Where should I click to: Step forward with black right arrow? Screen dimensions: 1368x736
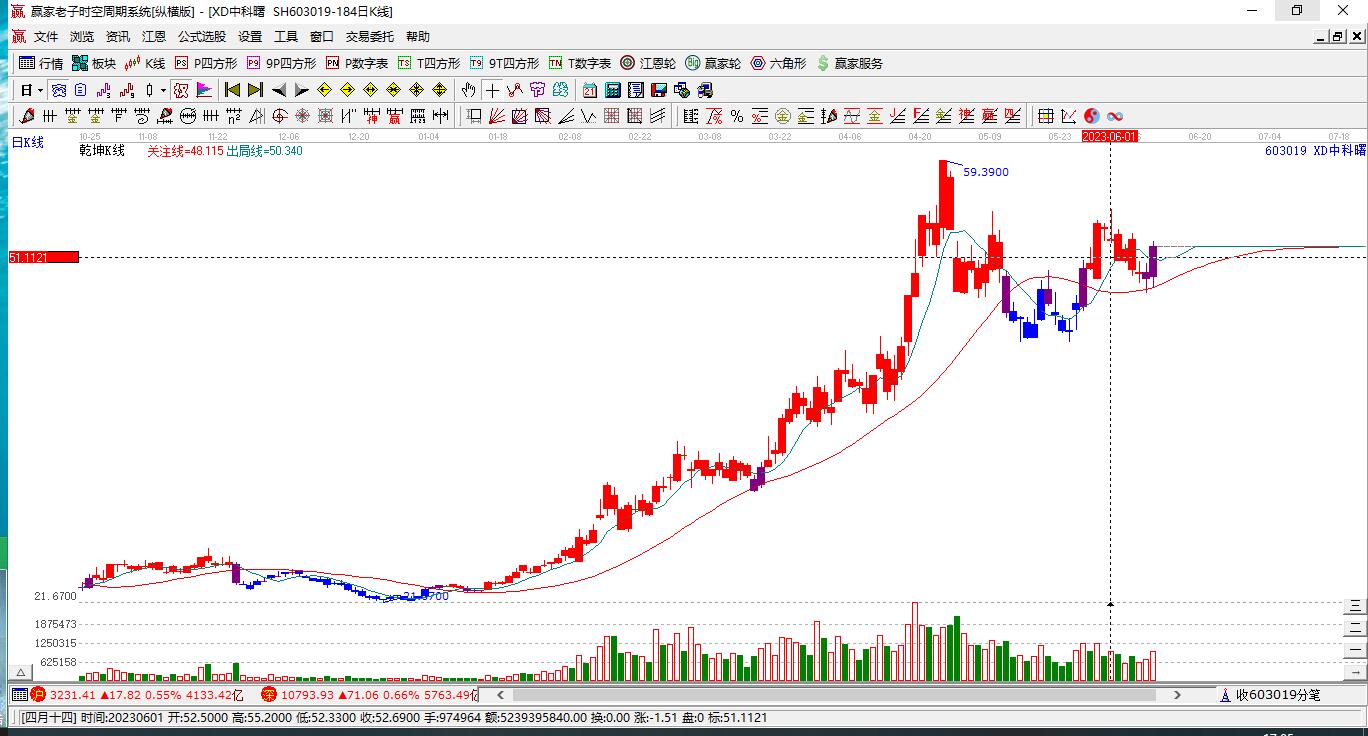(x=302, y=90)
